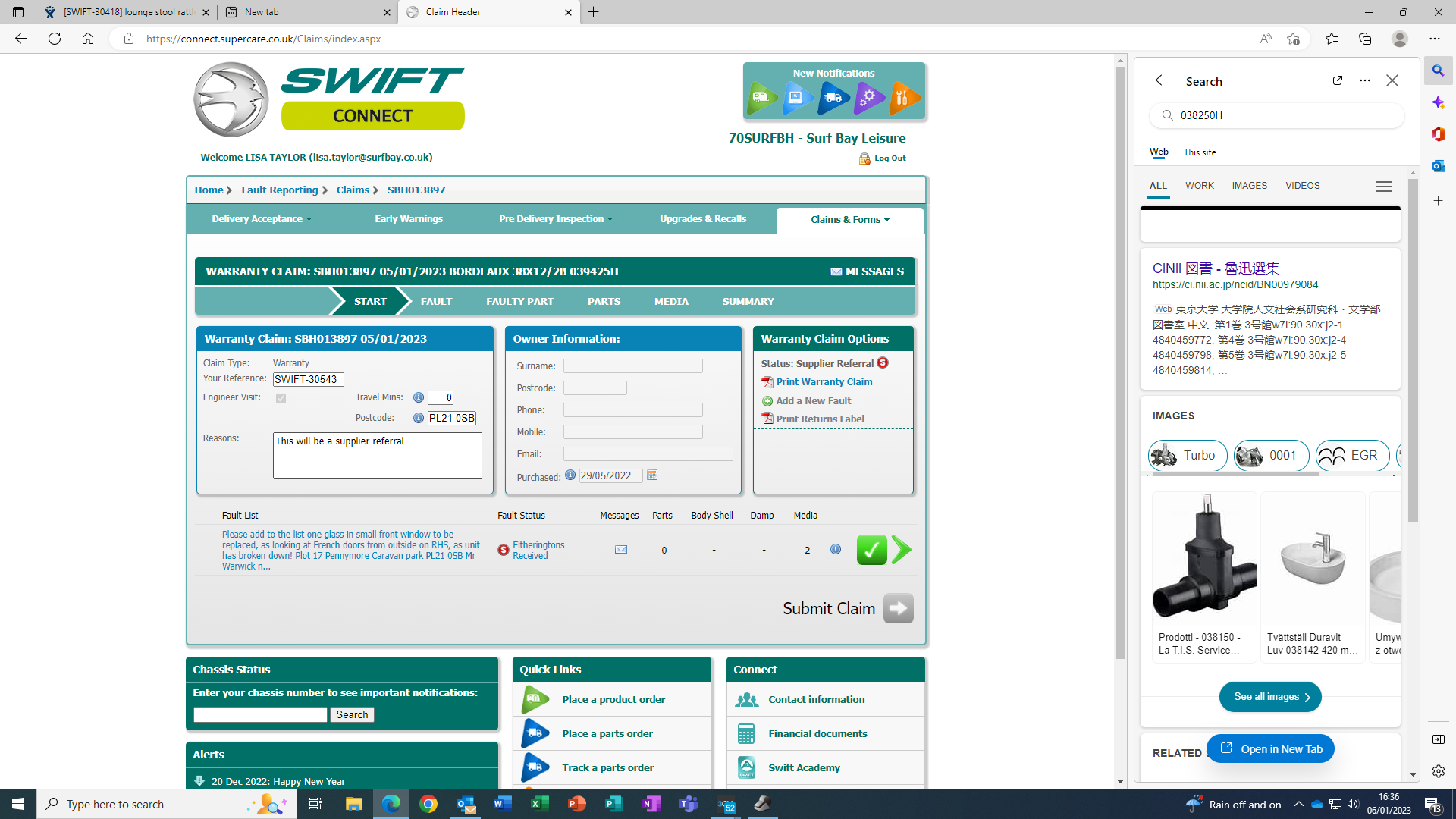Click the info icon beside Media count
This screenshot has height=819, width=1456.
[x=836, y=549]
